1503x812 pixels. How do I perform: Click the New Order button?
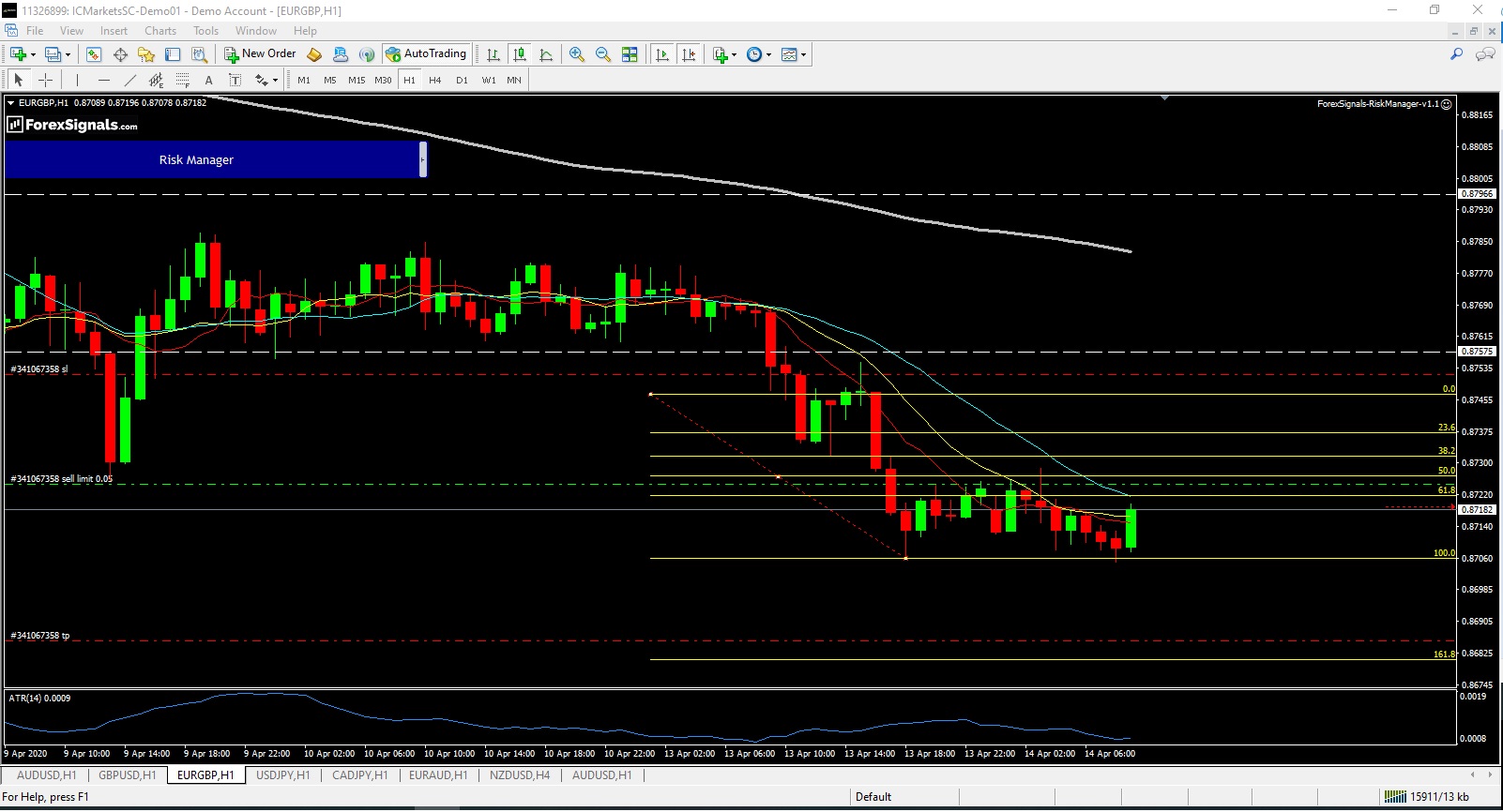(x=260, y=54)
